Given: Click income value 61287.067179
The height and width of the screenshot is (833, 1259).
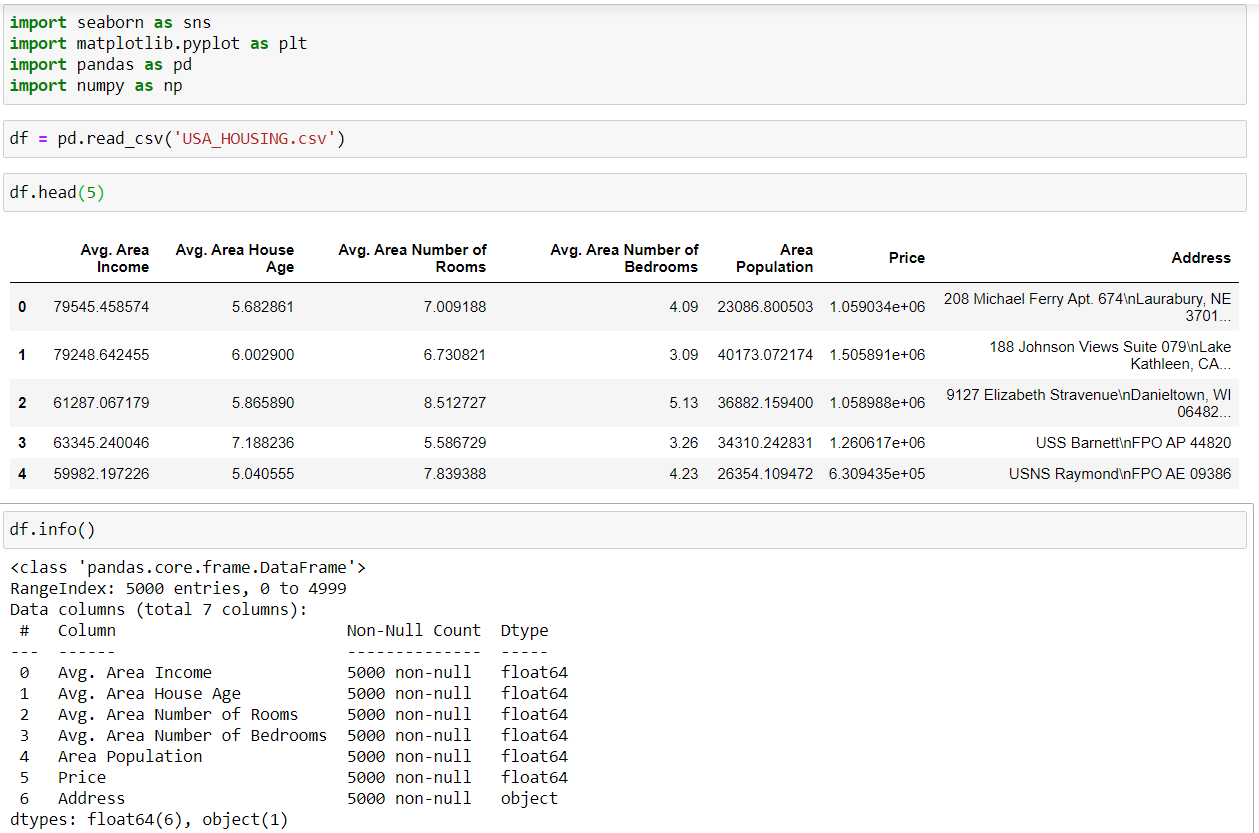Looking at the screenshot, I should click(x=101, y=403).
